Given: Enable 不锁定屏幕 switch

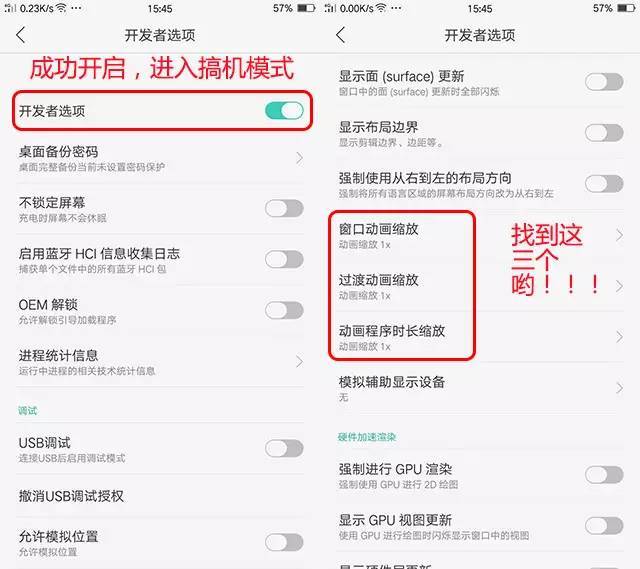Looking at the screenshot, I should [284, 209].
